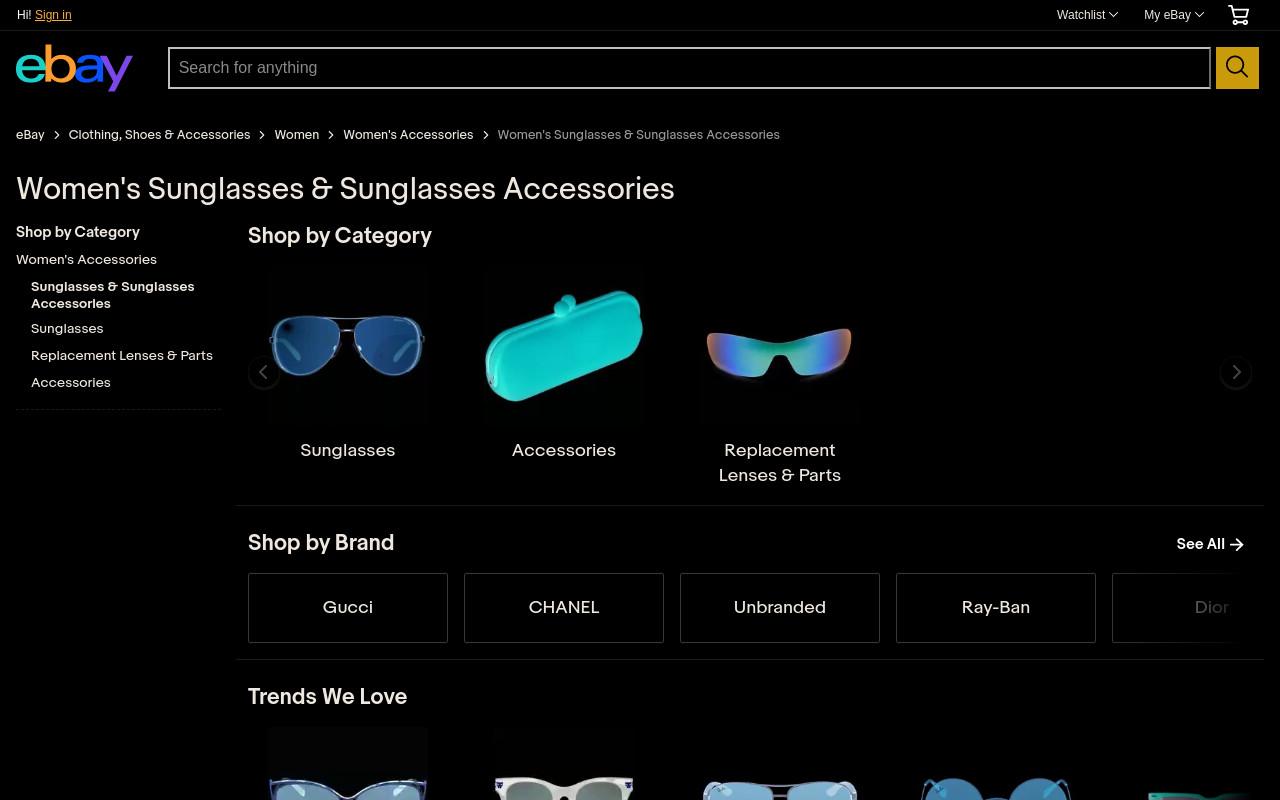Open the Sunglasses category image
The image size is (1280, 800).
click(x=348, y=348)
